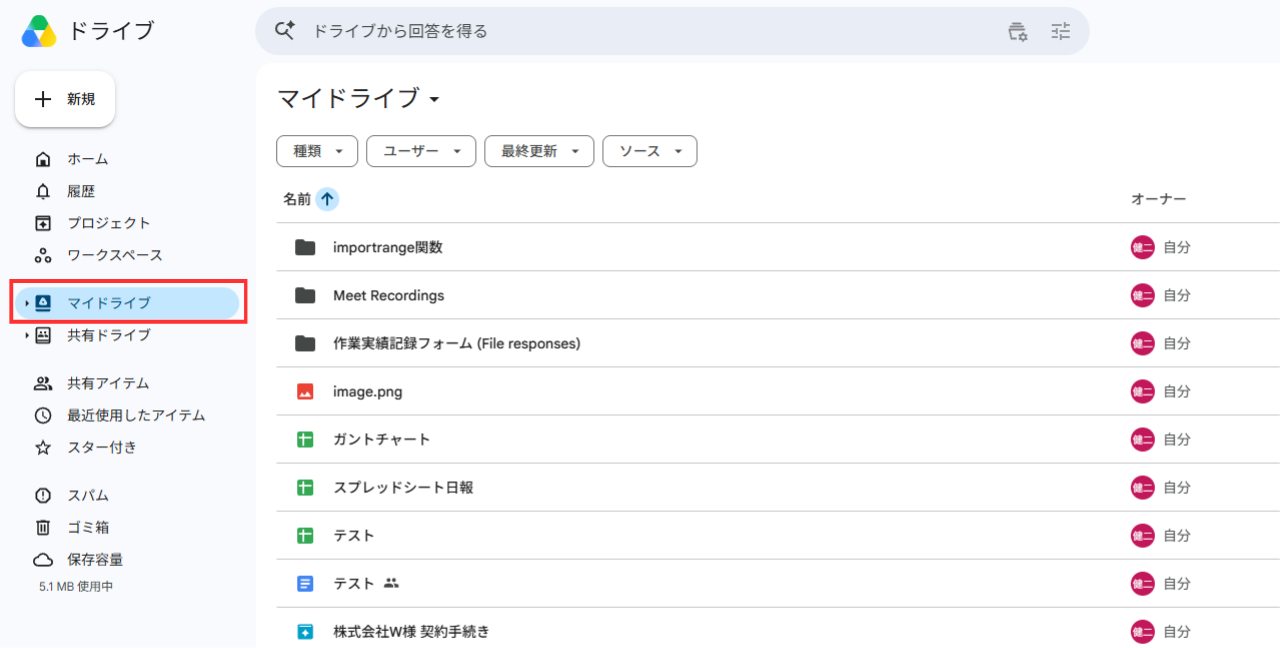Viewport: 1280px width, 648px height.
Task: Open the ユーザー filter dropdown
Action: click(421, 151)
